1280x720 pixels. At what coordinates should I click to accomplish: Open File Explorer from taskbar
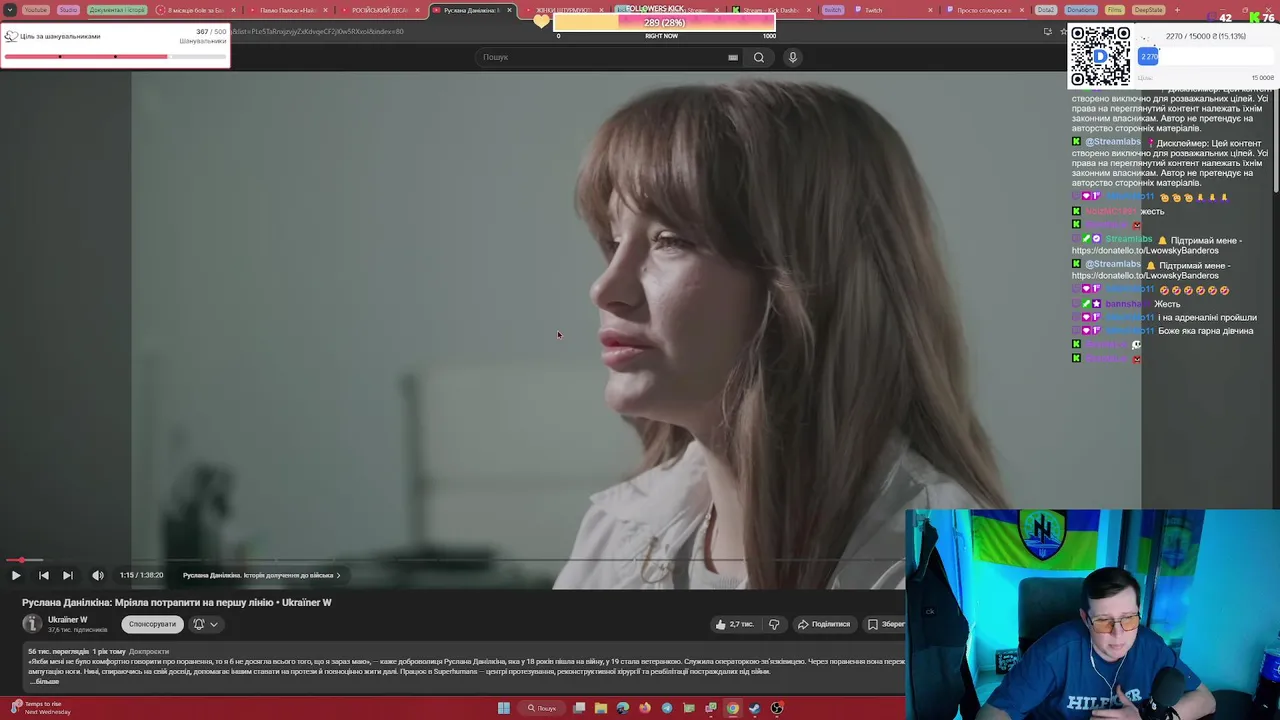coord(601,708)
